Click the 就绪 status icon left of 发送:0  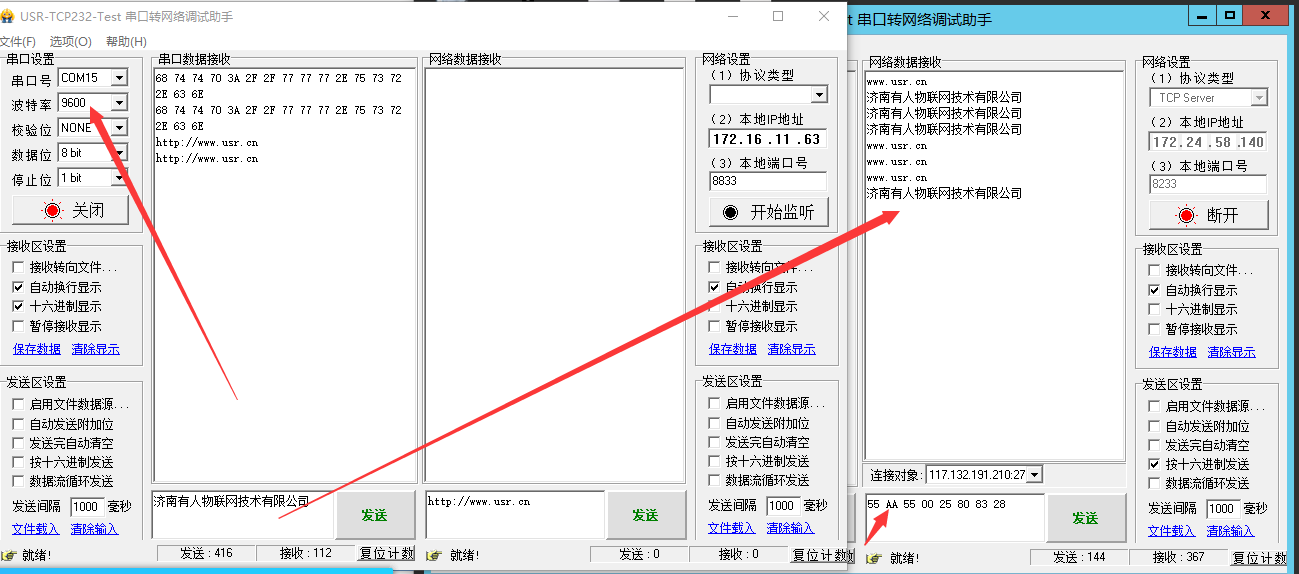(434, 554)
